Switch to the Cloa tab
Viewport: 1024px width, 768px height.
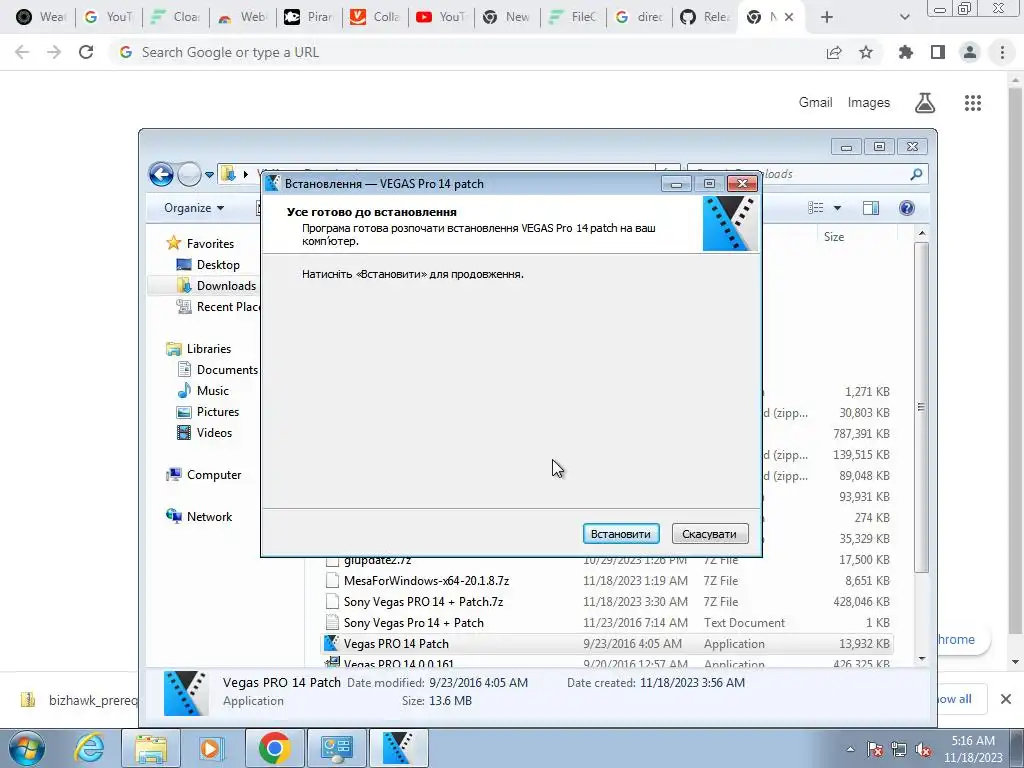click(175, 17)
